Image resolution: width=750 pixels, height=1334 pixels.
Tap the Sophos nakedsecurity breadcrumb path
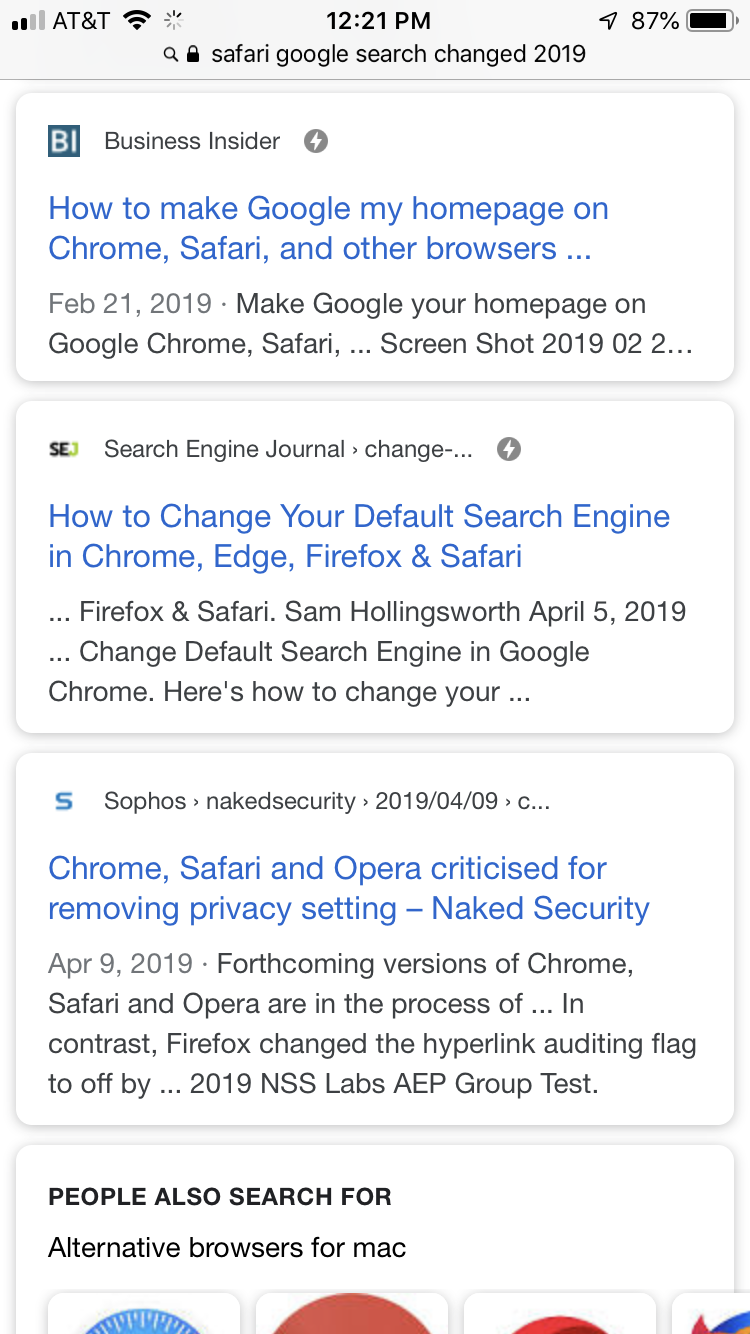click(326, 801)
